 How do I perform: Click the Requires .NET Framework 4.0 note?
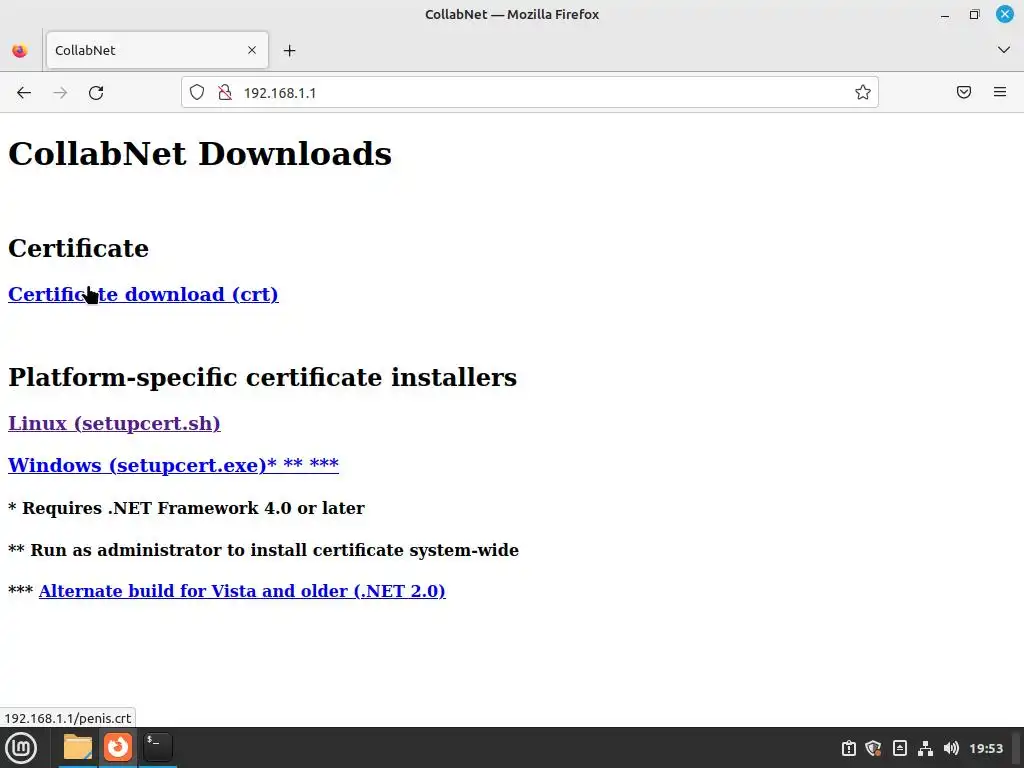[x=186, y=508]
